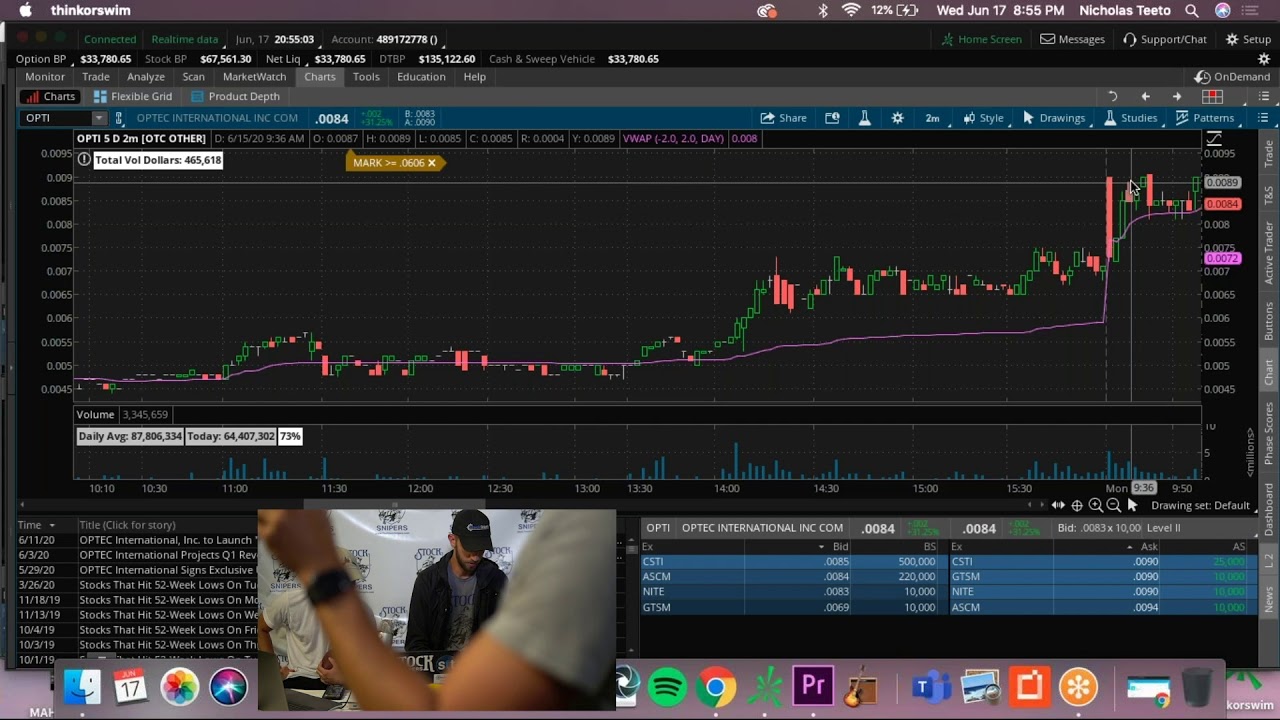Click the Share chart button
Screen dimensions: 1280x720
[783, 118]
